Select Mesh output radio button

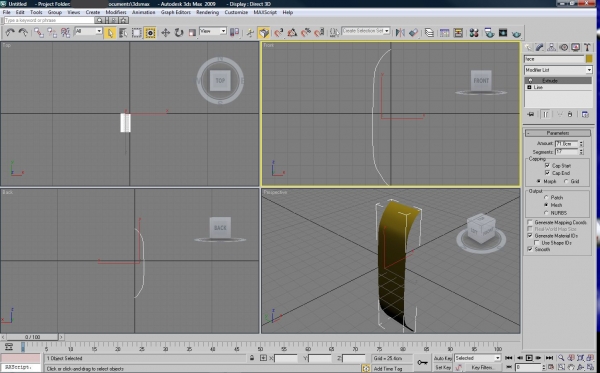tap(546, 205)
